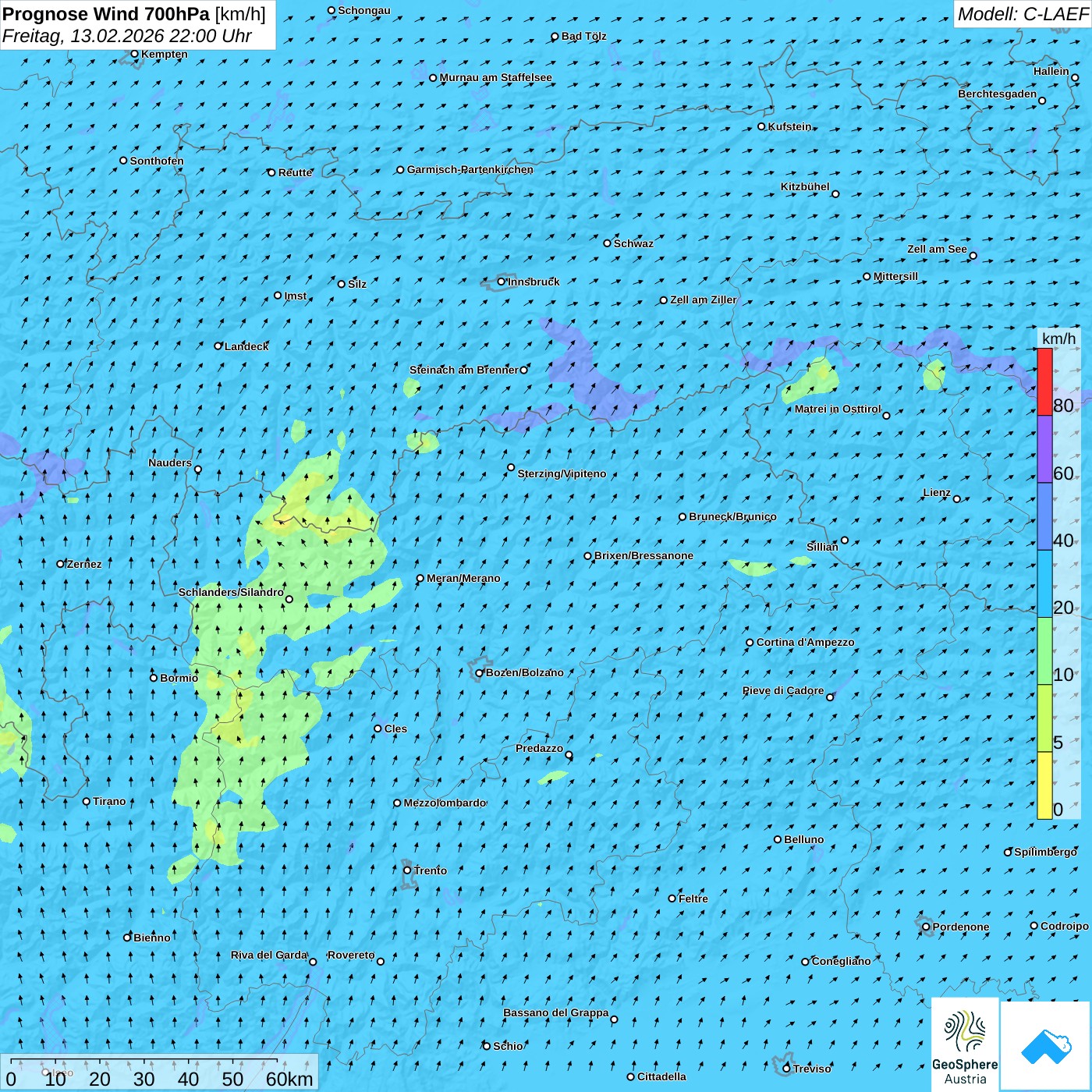Click the Bormio city label

click(179, 678)
